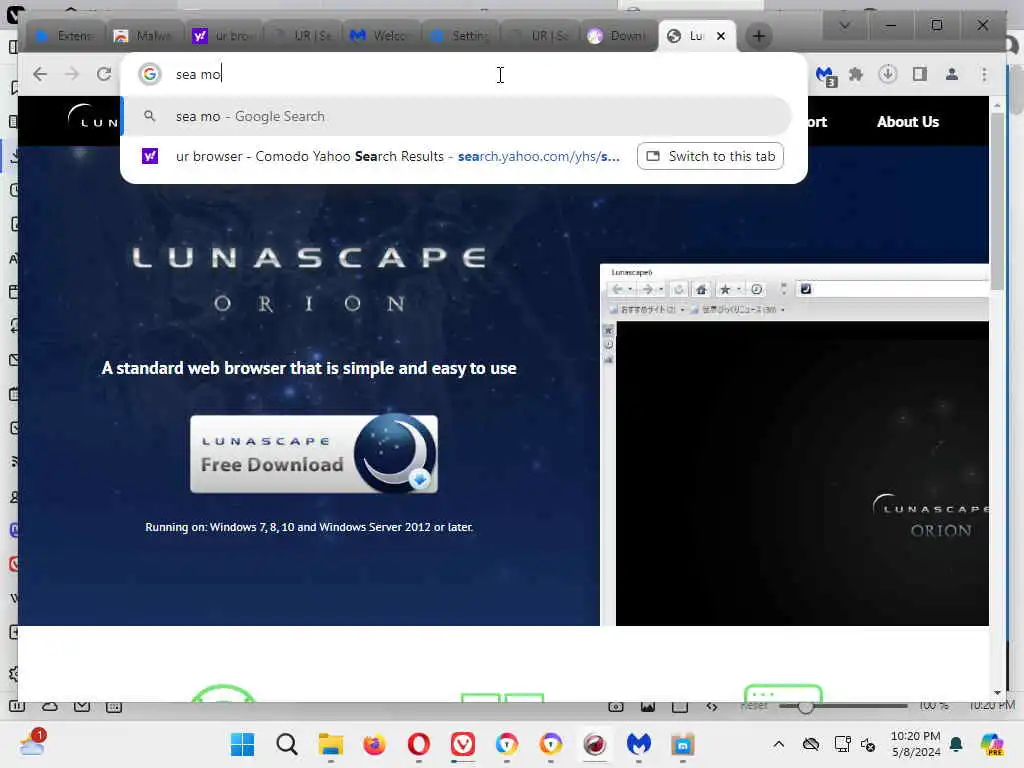The image size is (1024, 768).
Task: Click the address bar containing 'sea mo'
Action: point(464,74)
